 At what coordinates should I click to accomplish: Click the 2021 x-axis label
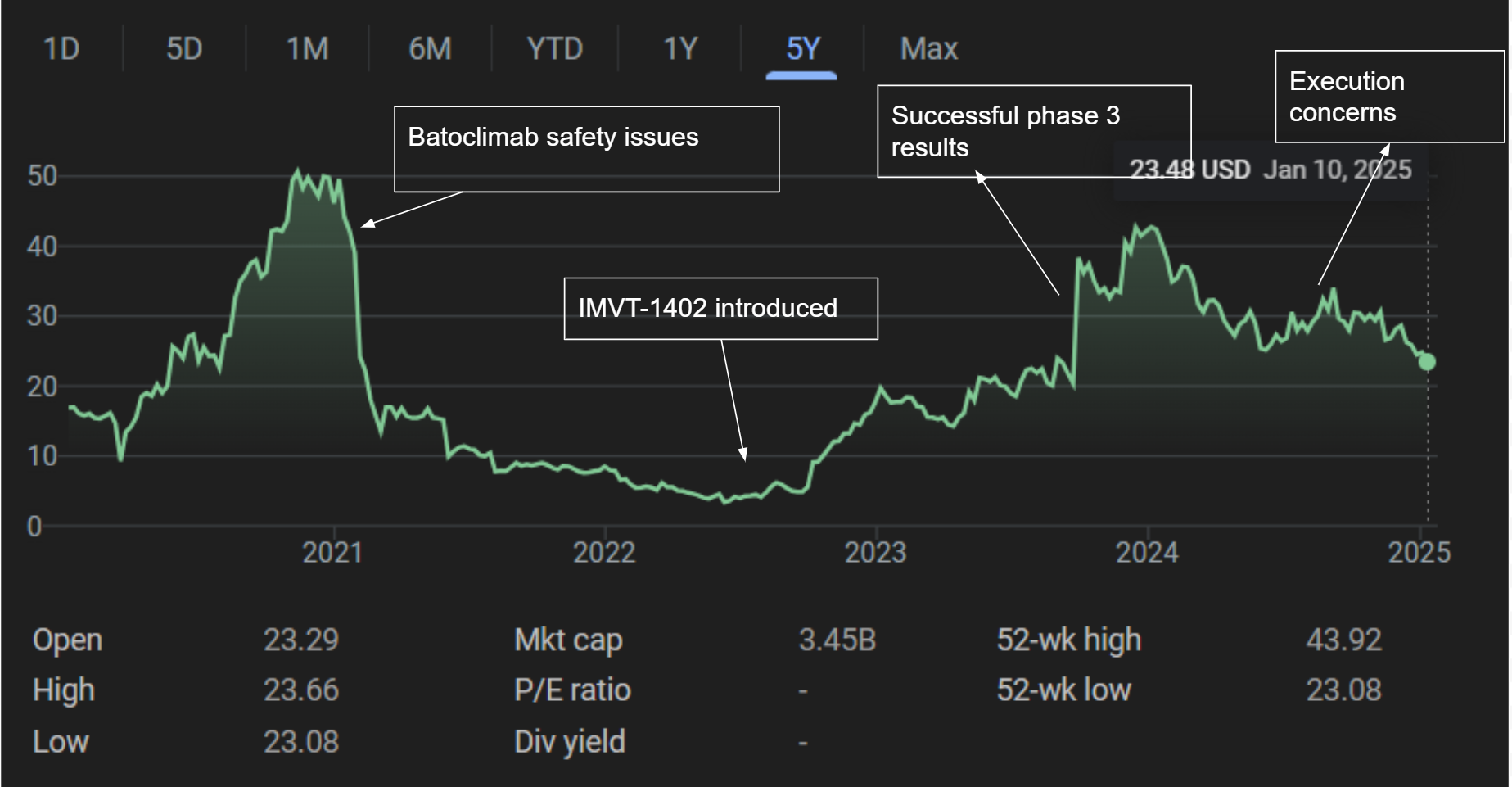[x=332, y=553]
